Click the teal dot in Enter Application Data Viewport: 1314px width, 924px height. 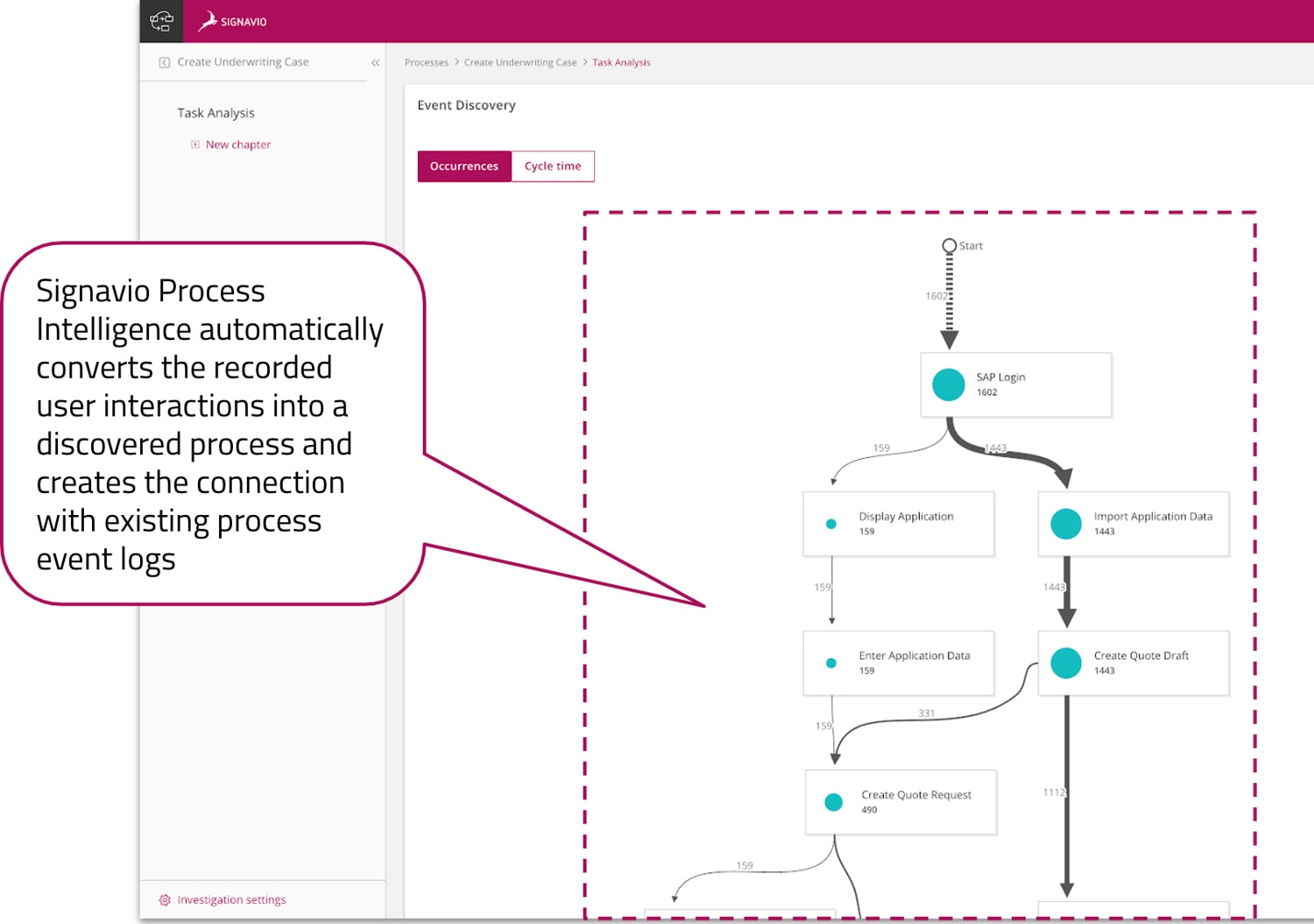point(831,663)
